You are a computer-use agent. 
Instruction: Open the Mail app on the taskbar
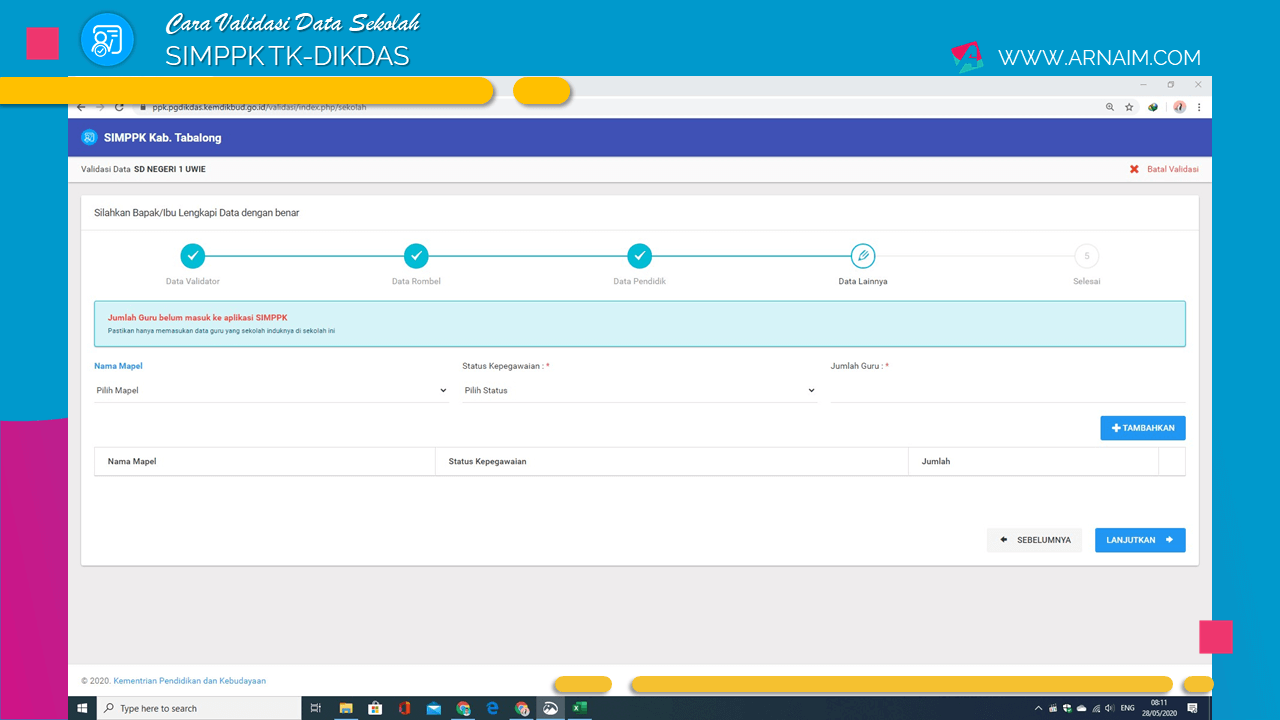[x=434, y=708]
